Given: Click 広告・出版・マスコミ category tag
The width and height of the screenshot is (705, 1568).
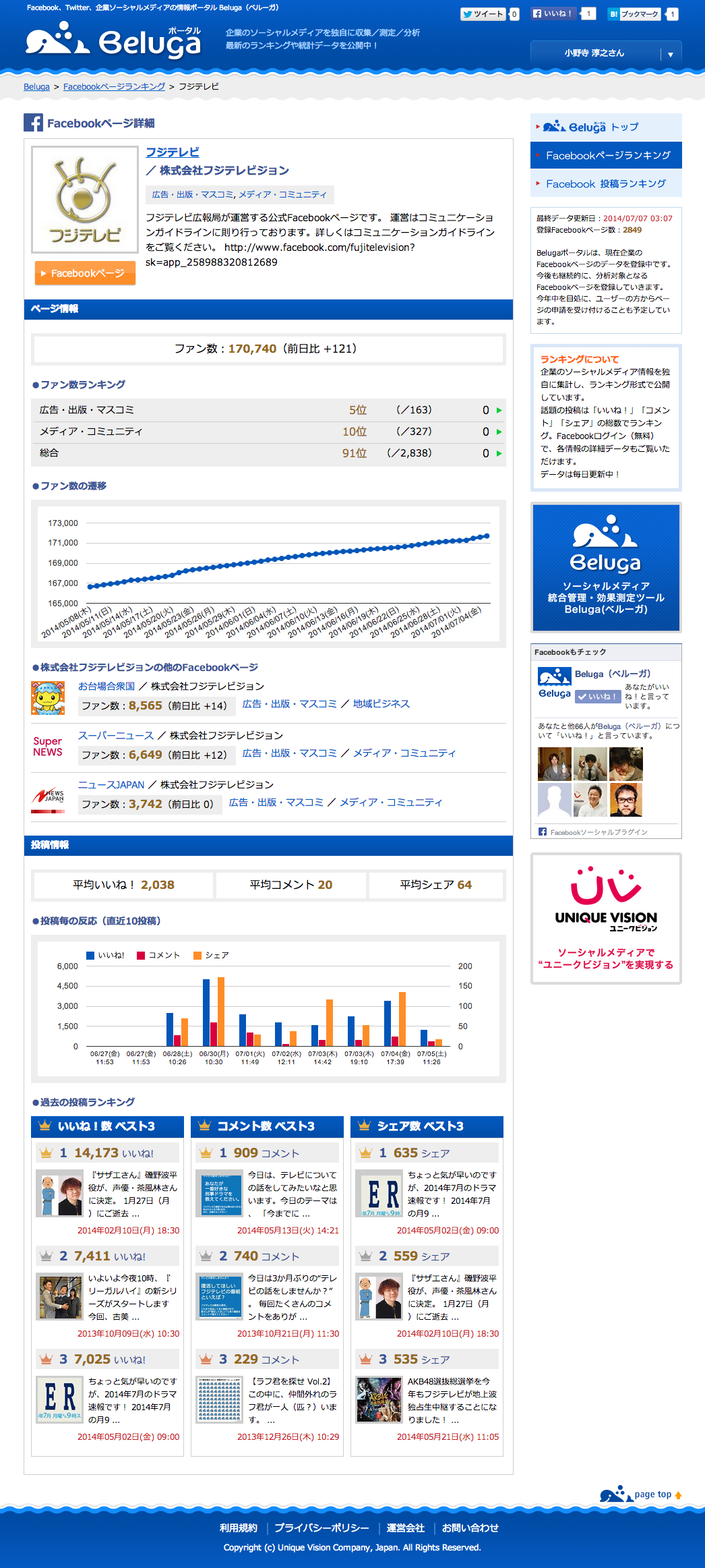Looking at the screenshot, I should click(192, 195).
